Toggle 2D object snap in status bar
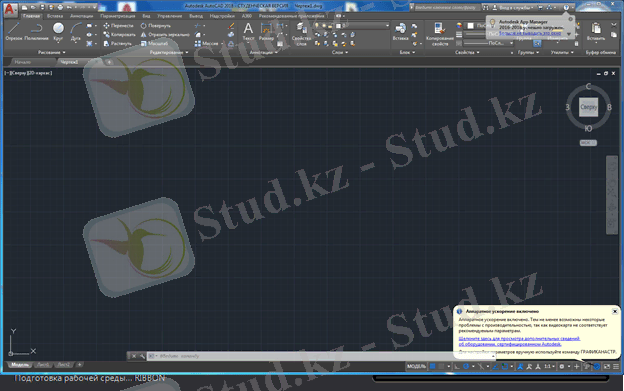 pos(505,366)
